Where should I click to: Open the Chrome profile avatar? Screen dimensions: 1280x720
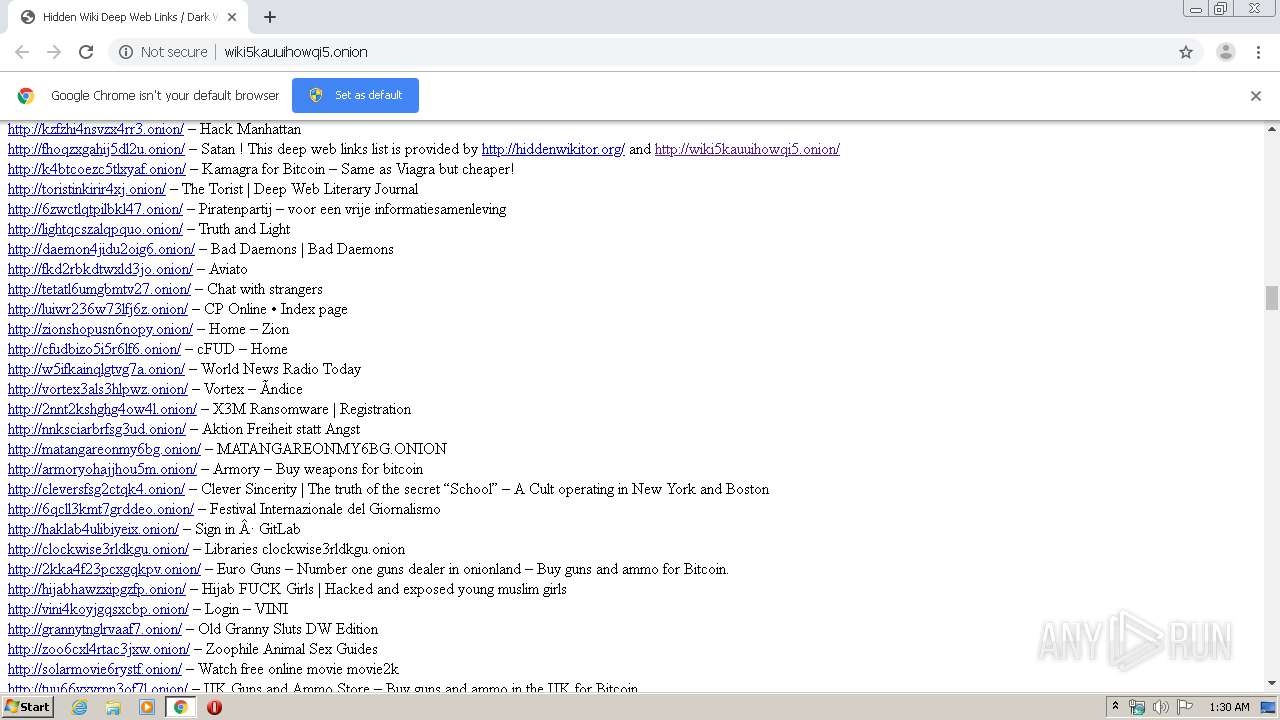[1225, 52]
